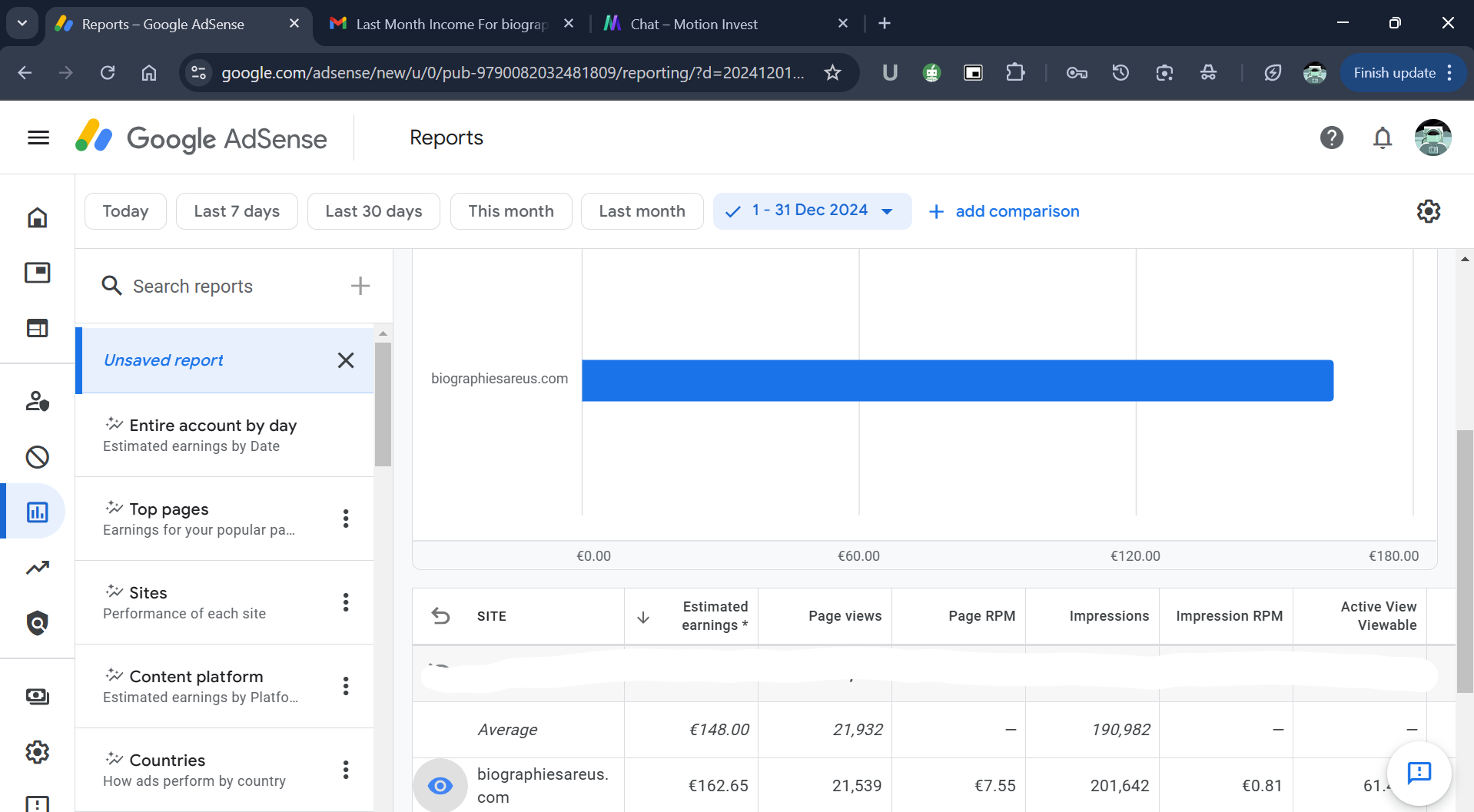Close the Unsaved report
The image size is (1474, 812).
click(x=346, y=360)
